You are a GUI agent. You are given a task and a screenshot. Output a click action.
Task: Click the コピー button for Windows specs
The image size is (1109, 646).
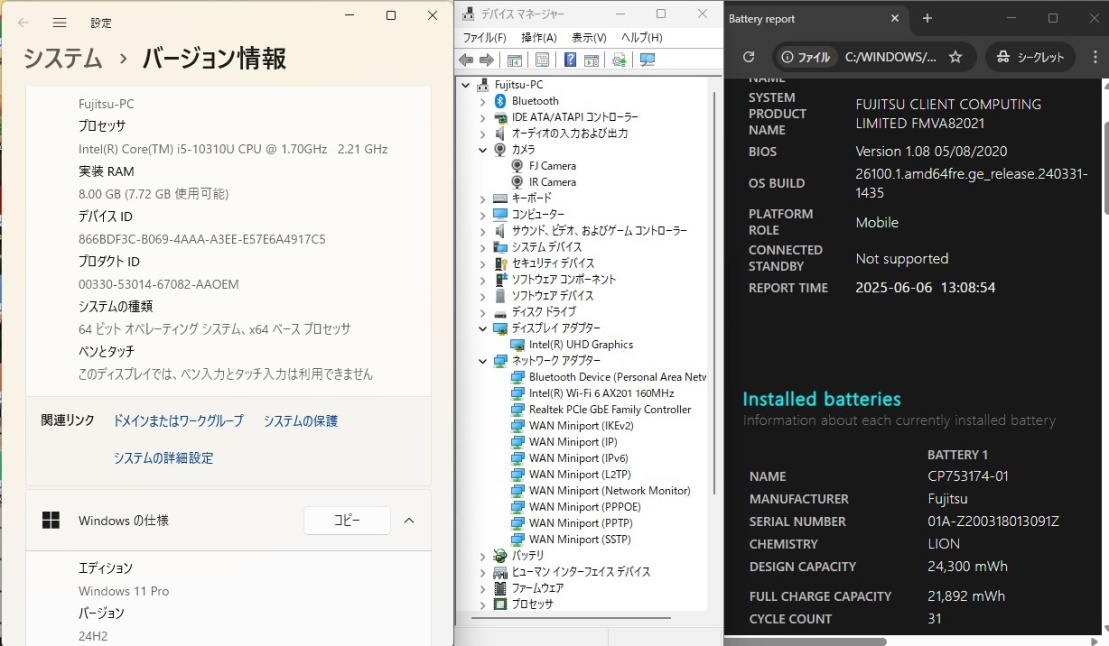[x=347, y=520]
